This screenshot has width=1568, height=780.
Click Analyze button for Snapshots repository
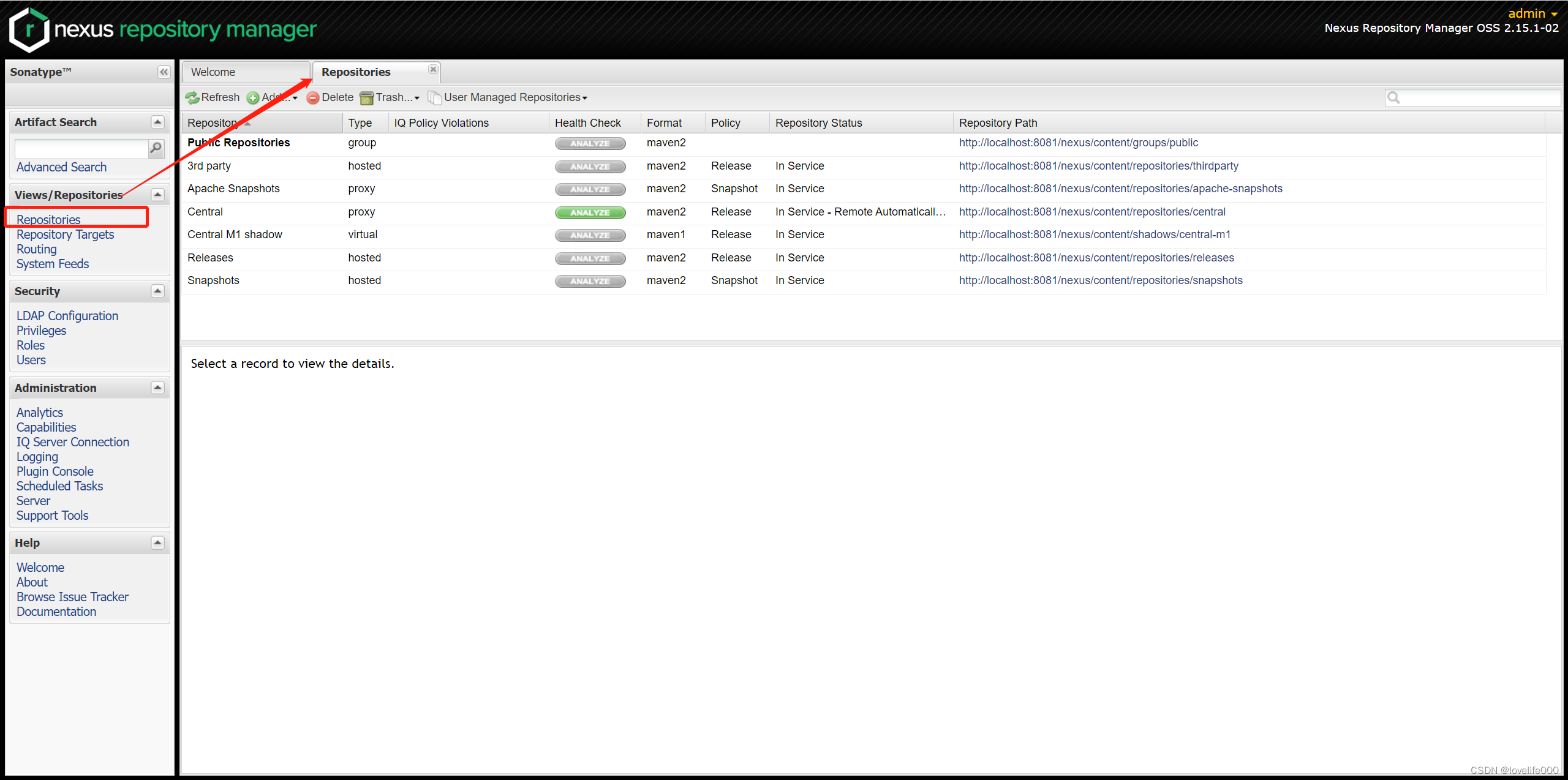[590, 281]
